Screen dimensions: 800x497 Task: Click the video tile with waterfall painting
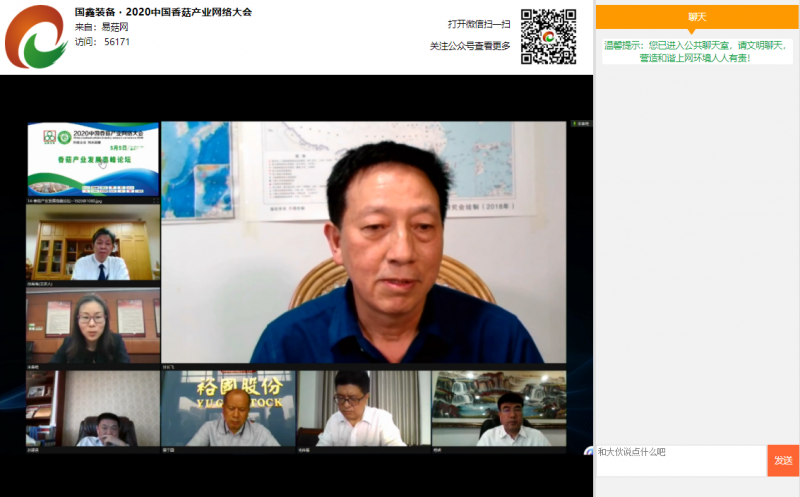[x=499, y=408]
